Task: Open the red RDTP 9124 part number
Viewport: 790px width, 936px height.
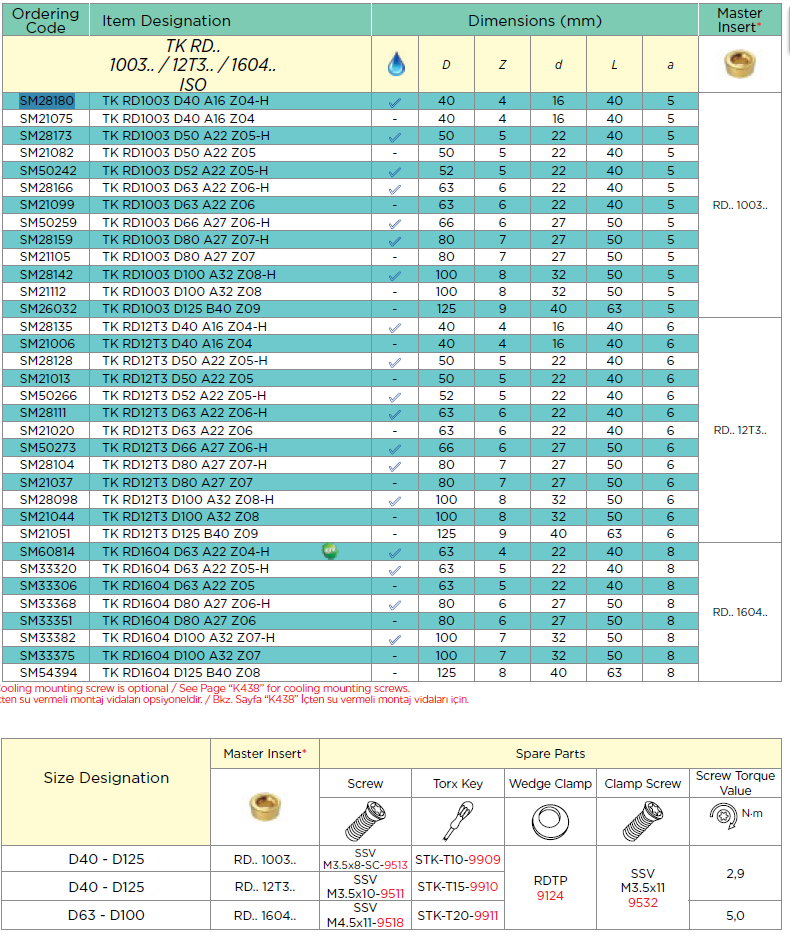Action: click(x=550, y=896)
